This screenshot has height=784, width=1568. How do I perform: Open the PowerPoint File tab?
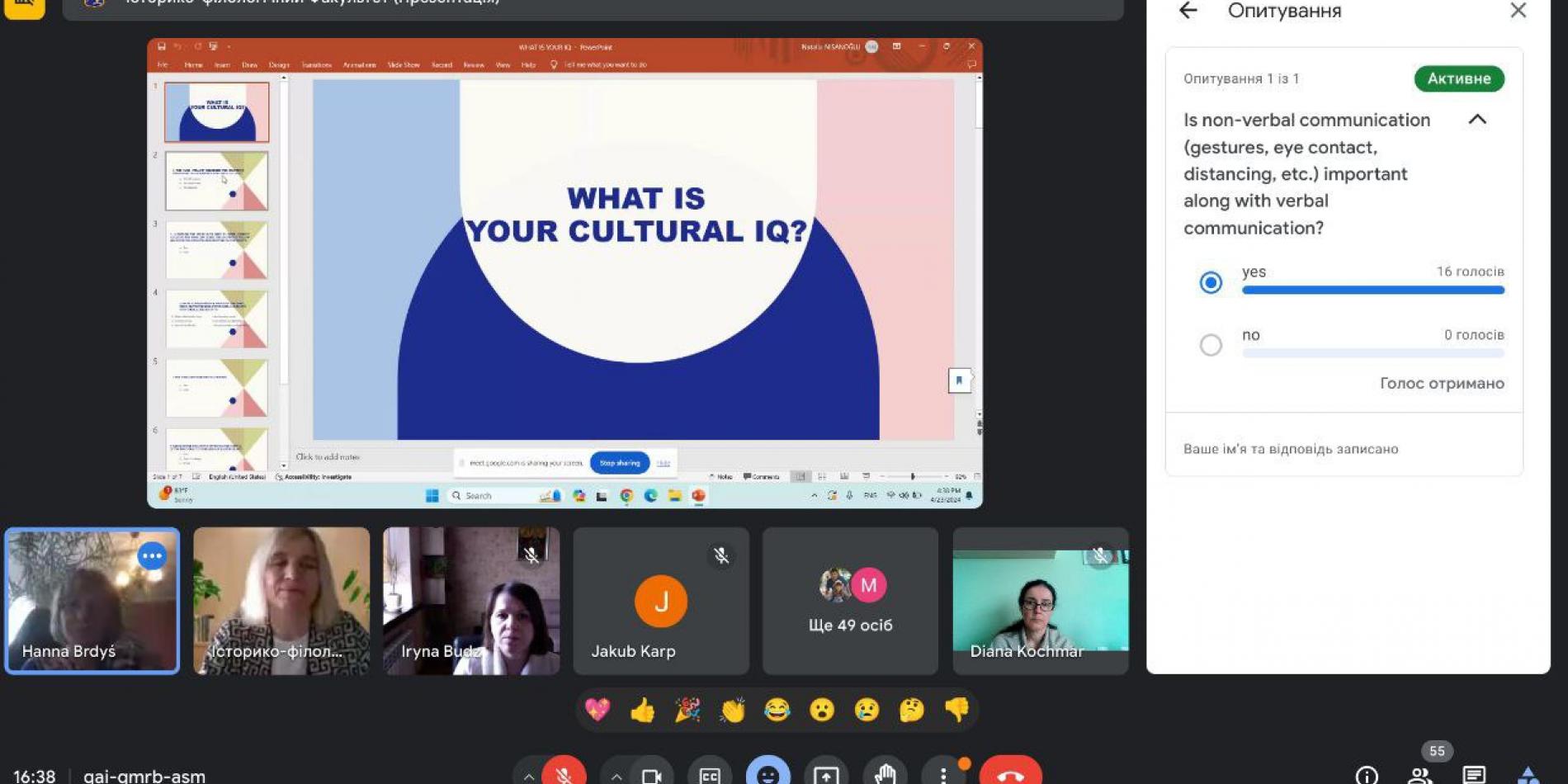click(163, 64)
